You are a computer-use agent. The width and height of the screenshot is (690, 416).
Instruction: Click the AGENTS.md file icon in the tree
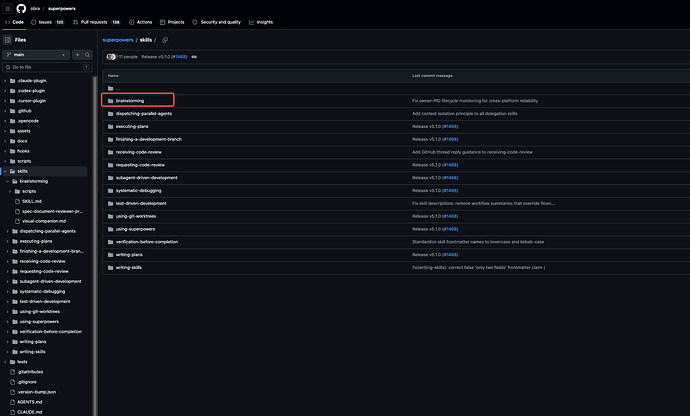13,402
